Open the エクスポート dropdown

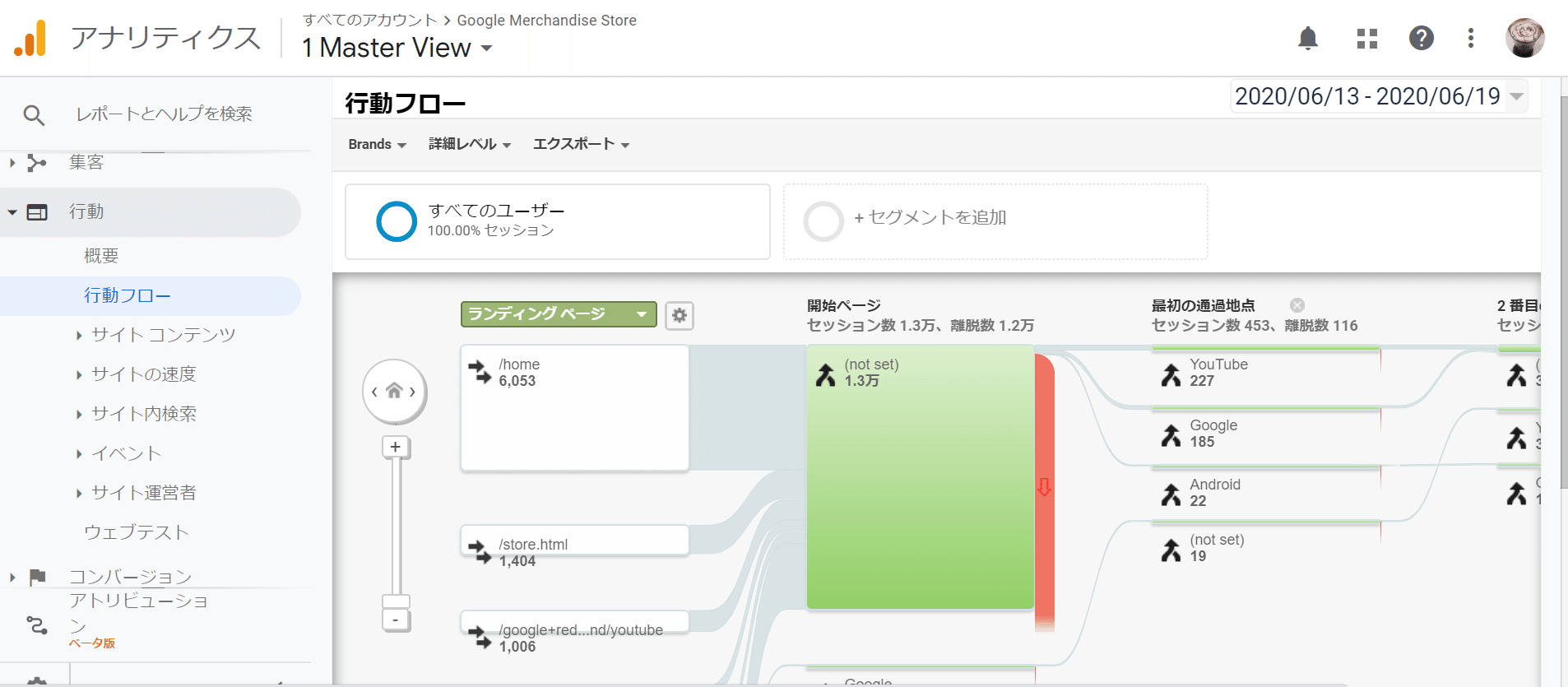[581, 144]
